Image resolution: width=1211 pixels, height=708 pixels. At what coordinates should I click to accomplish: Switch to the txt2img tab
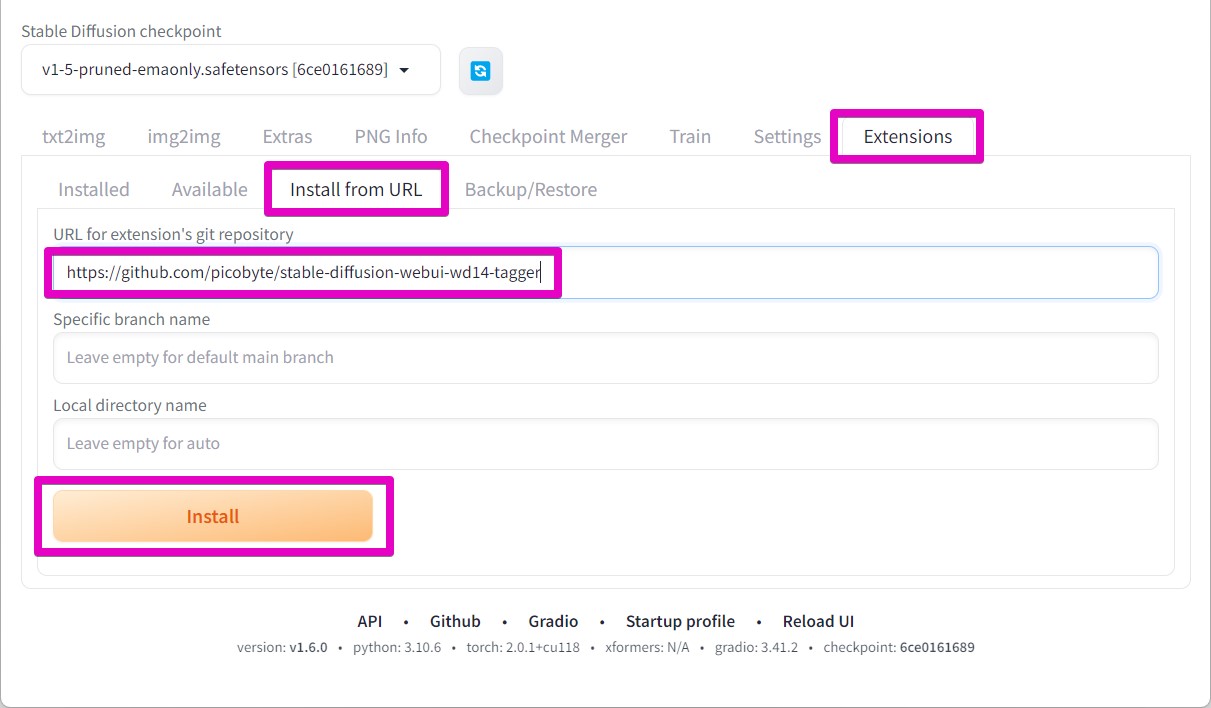(x=73, y=137)
